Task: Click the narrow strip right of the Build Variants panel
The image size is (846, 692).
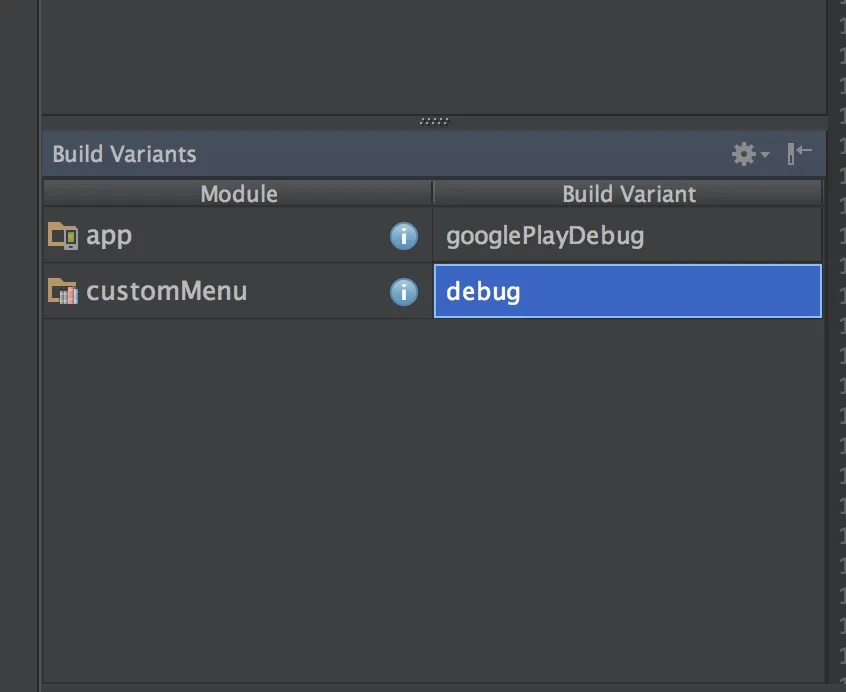Action: (836, 400)
